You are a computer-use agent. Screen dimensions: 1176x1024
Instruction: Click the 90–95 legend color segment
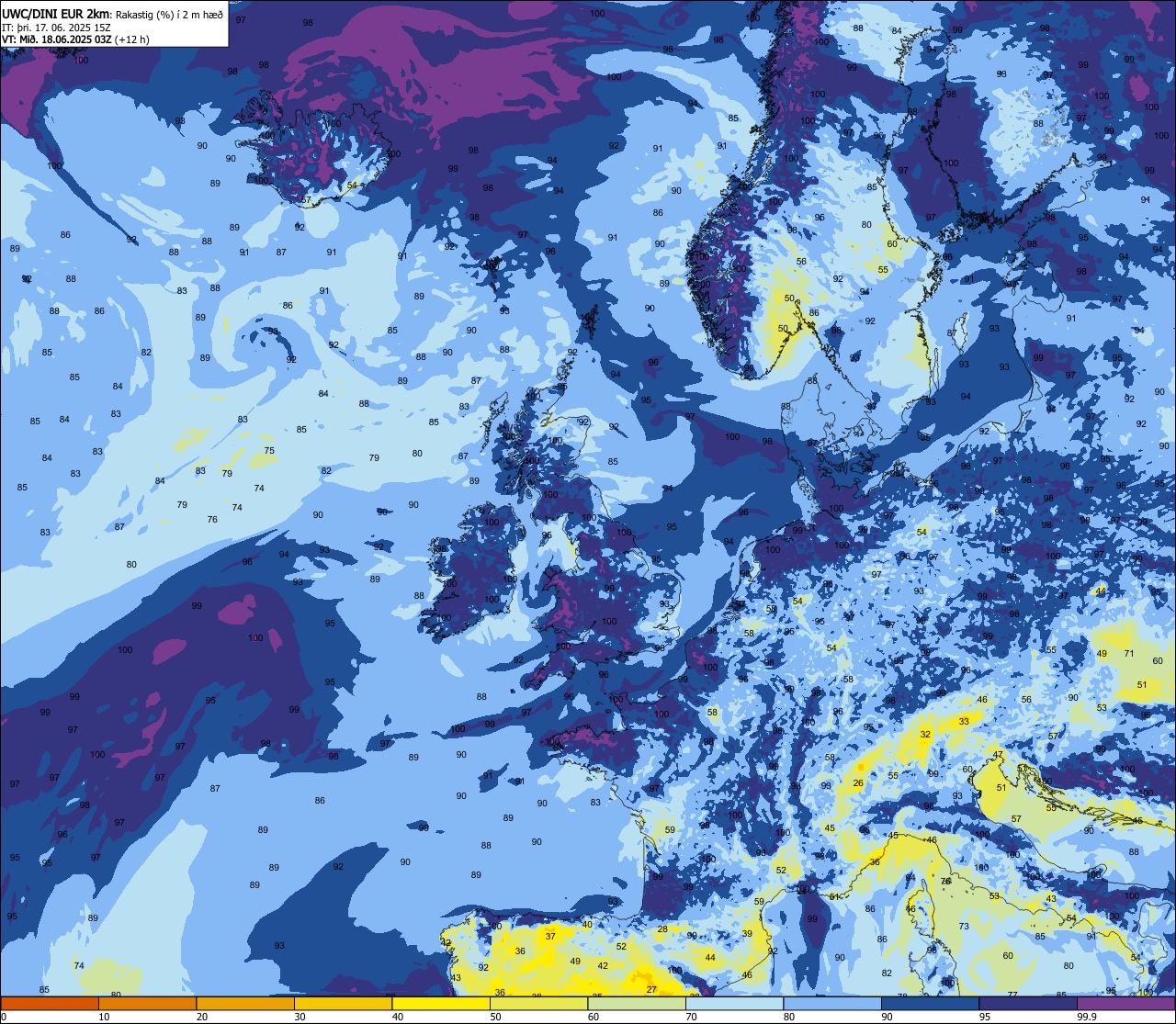click(x=930, y=1003)
